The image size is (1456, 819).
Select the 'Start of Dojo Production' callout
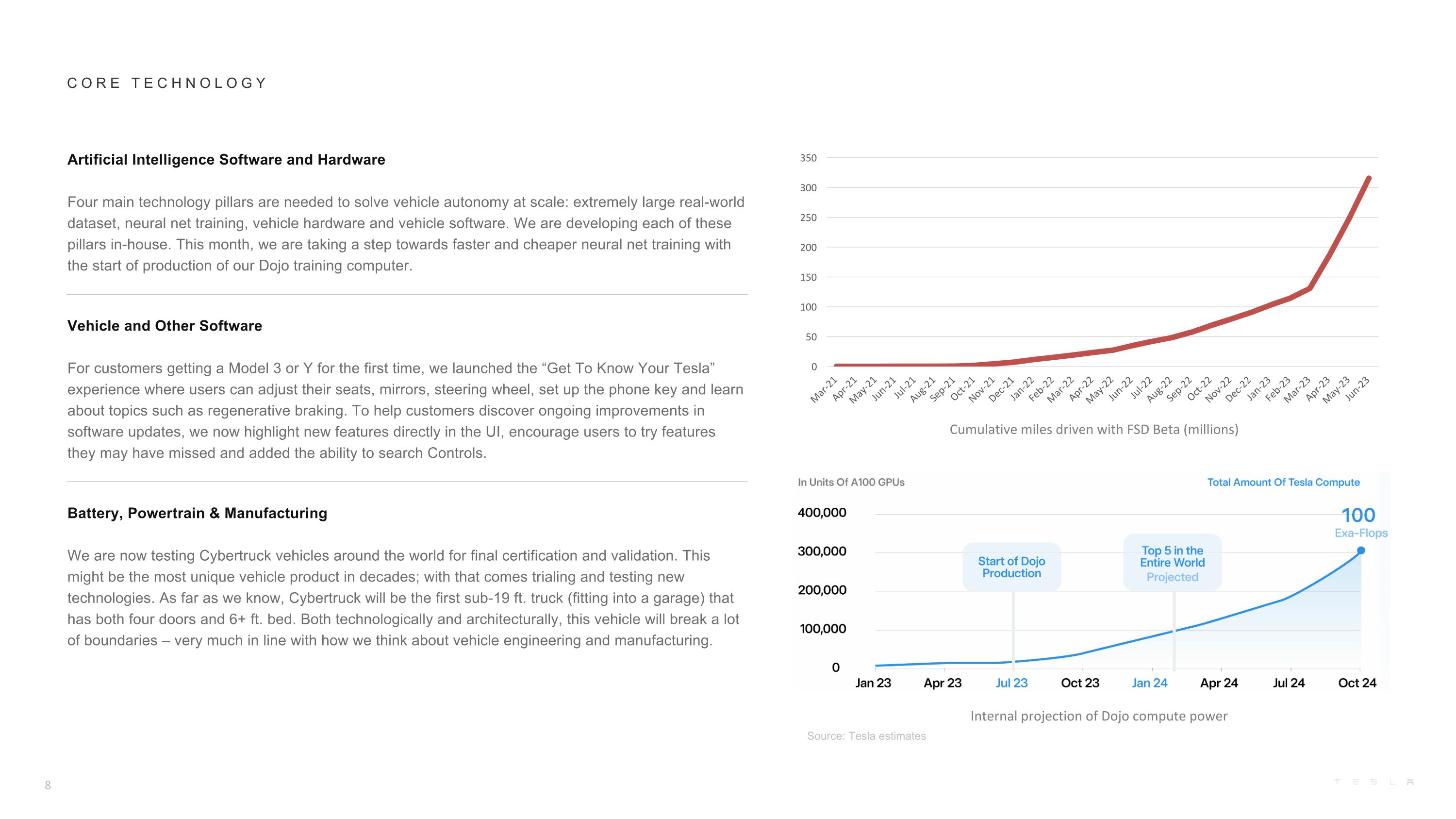click(x=1012, y=567)
